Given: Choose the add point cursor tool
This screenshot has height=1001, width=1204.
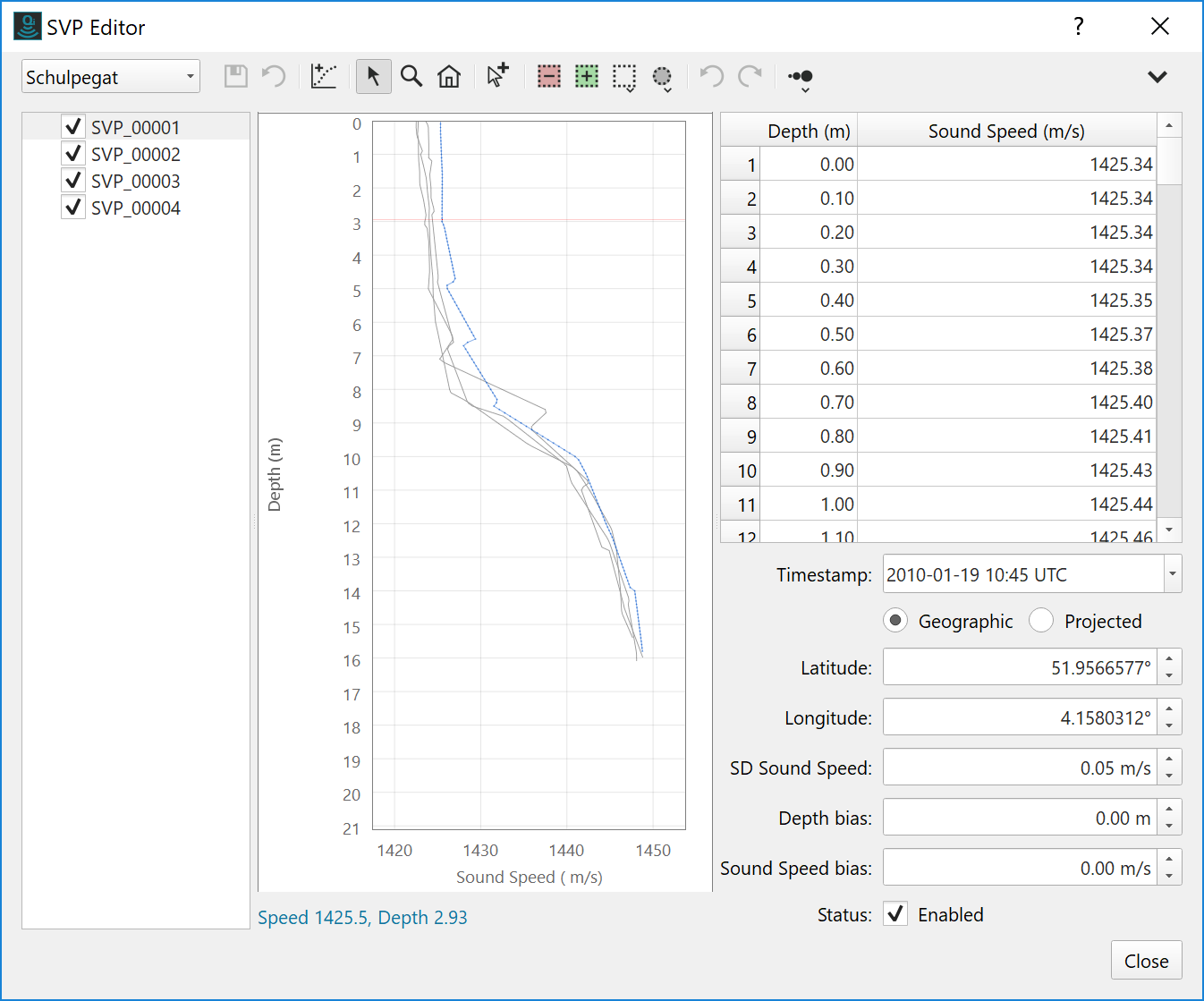Looking at the screenshot, I should pyautogui.click(x=497, y=75).
